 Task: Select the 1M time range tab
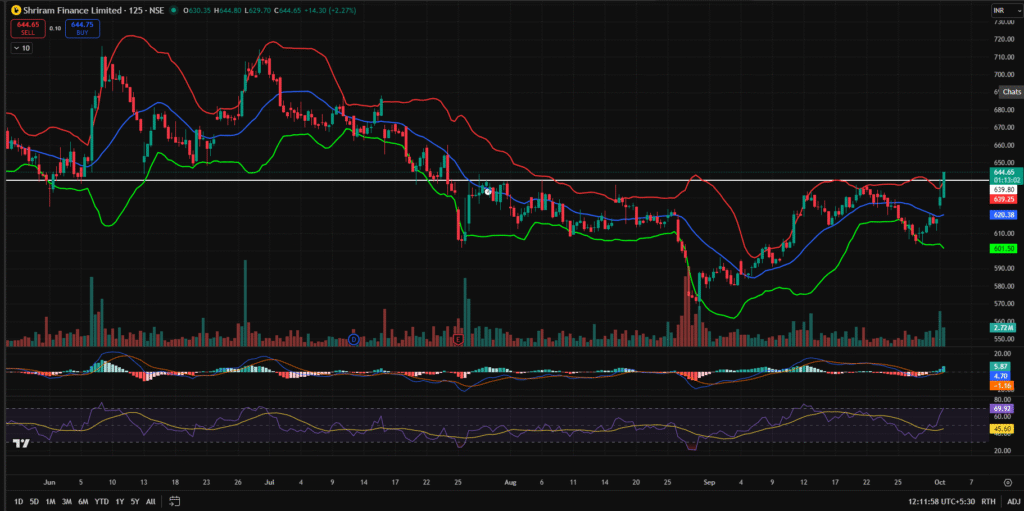[50, 501]
